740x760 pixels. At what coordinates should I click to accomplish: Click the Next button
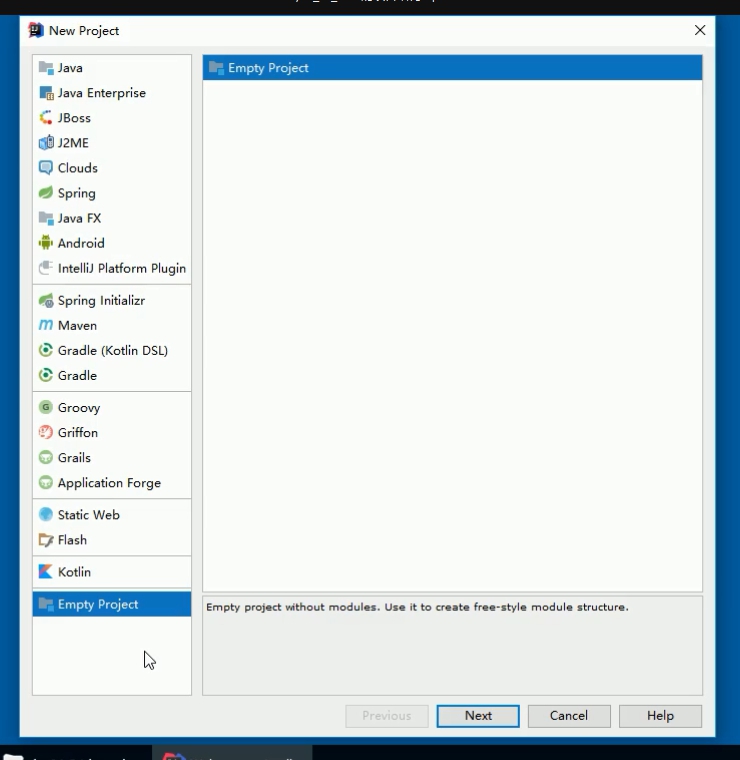[x=478, y=716]
